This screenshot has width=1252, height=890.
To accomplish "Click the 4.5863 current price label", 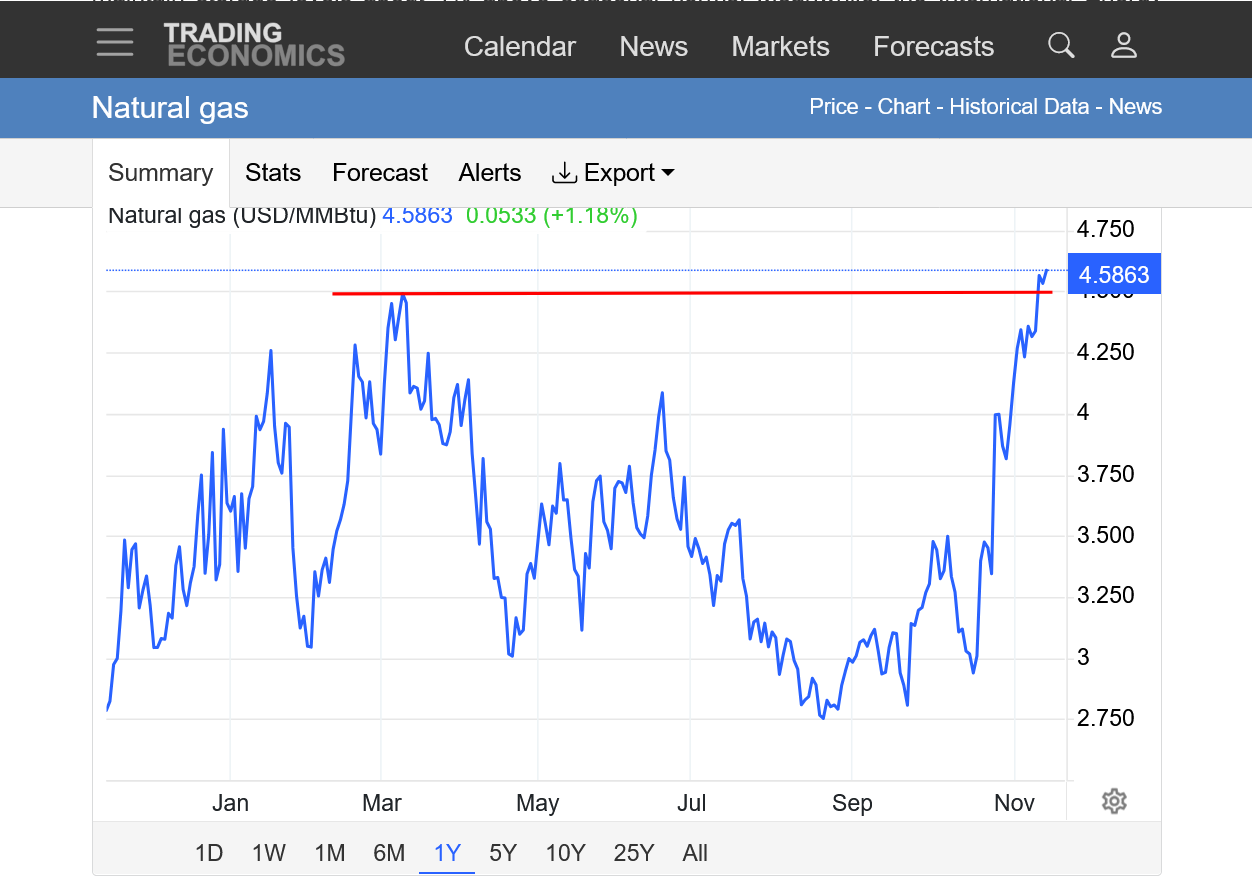I will pos(1114,275).
